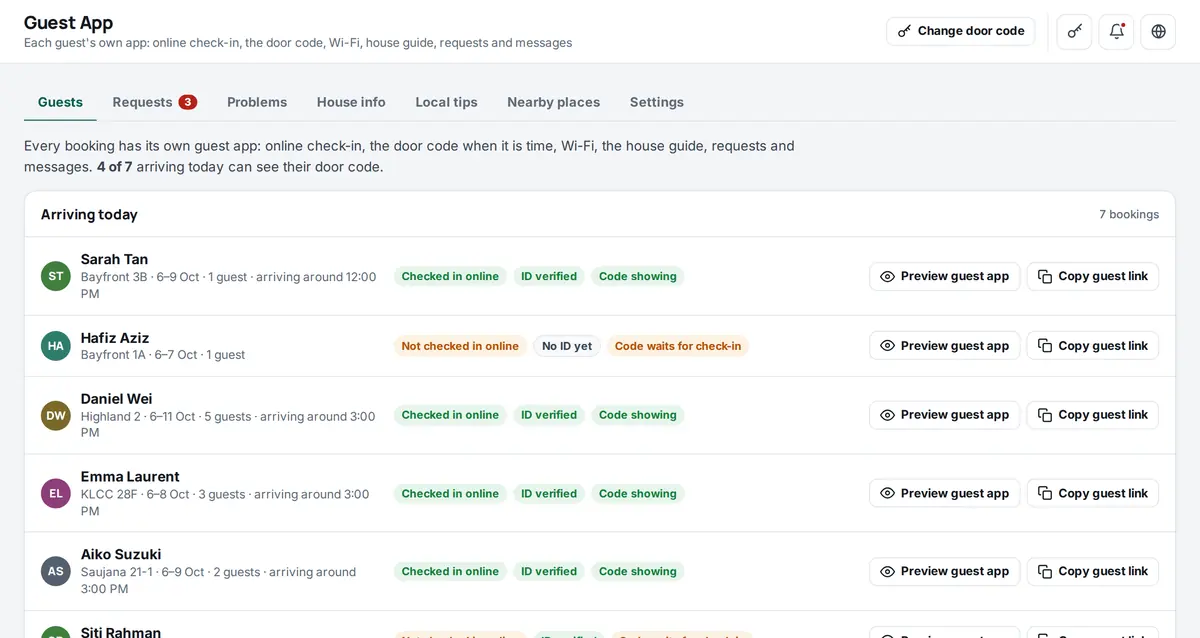Preview guest app for Aiko Suzuki
The width and height of the screenshot is (1200, 638).
tap(945, 571)
